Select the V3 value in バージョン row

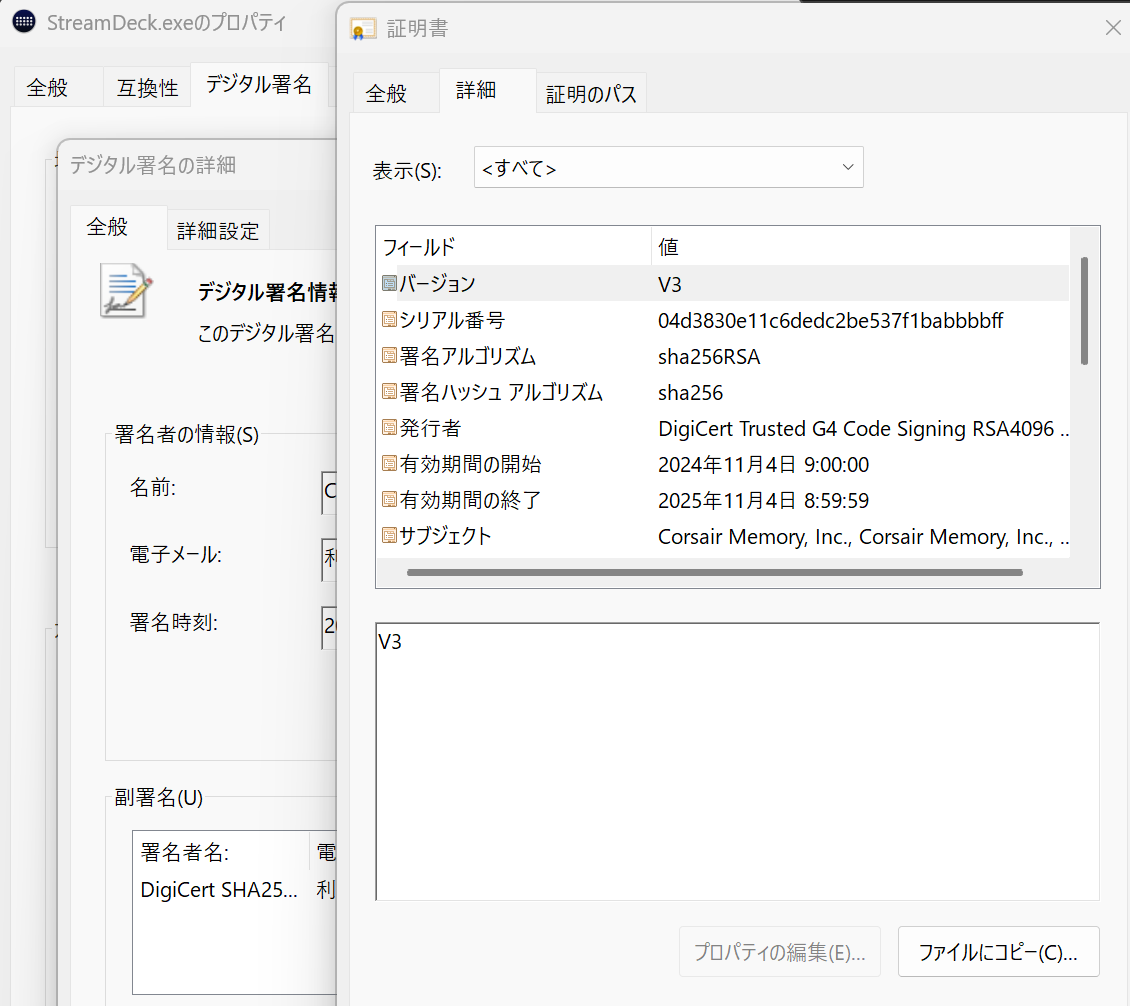tap(669, 285)
